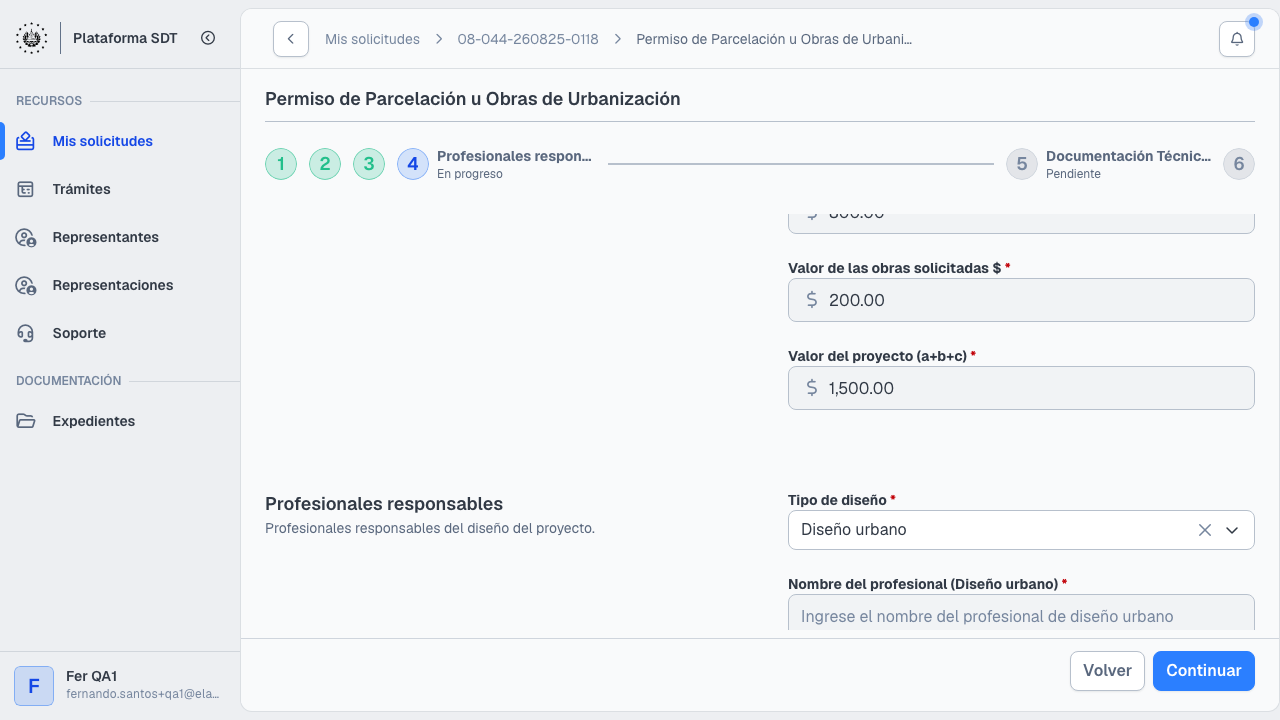This screenshot has width=1280, height=720.
Task: Open the Representaciones menu item
Action: 122,285
